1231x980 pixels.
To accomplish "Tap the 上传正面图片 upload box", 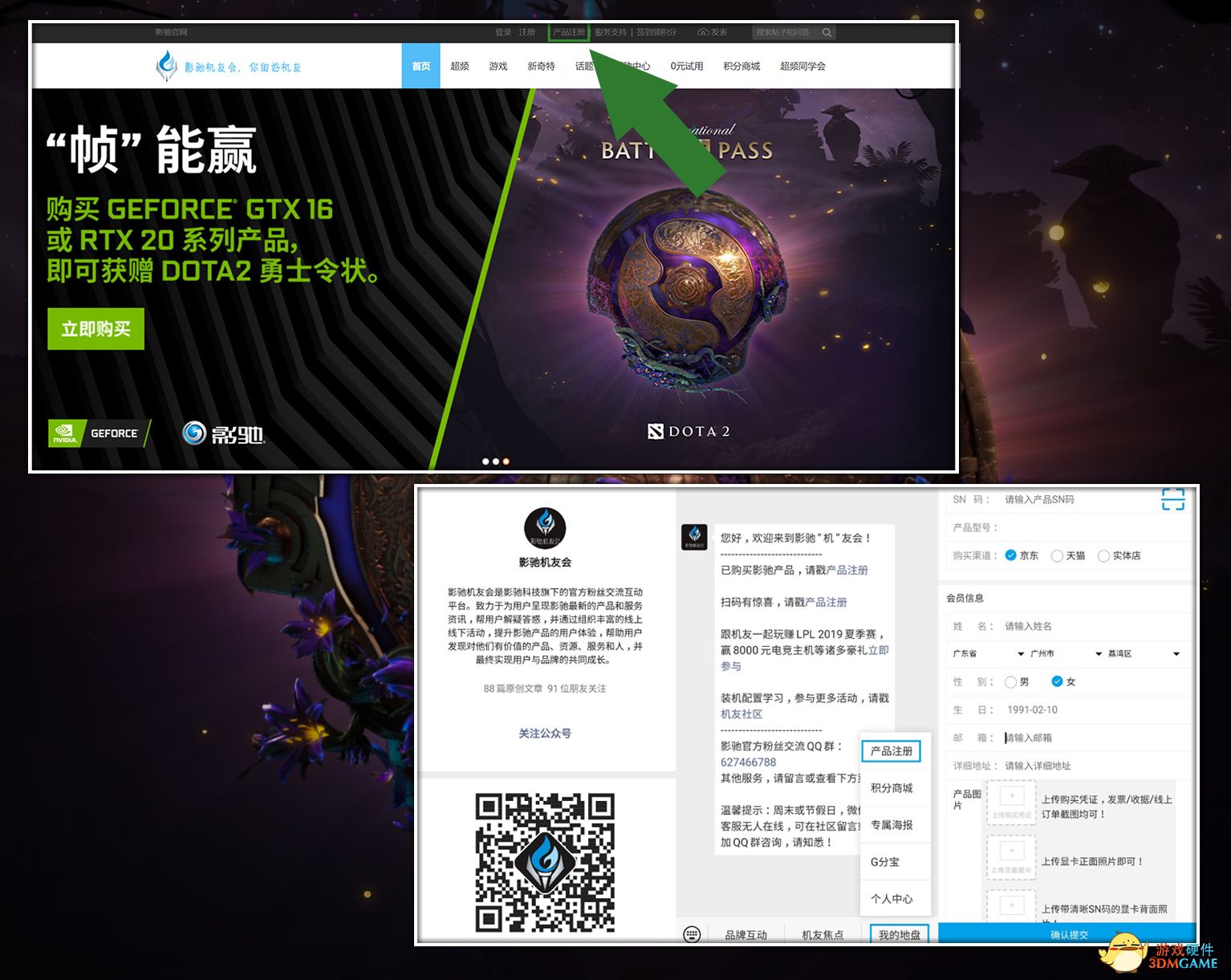I will coord(1011,857).
